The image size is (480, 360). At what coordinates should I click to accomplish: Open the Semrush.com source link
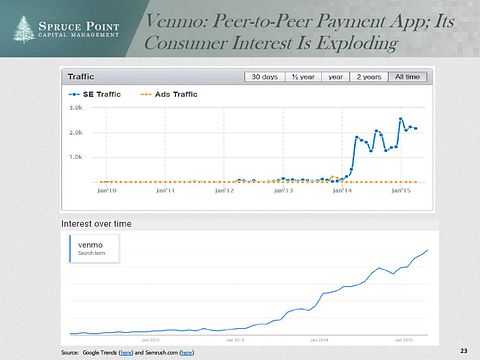pos(187,352)
